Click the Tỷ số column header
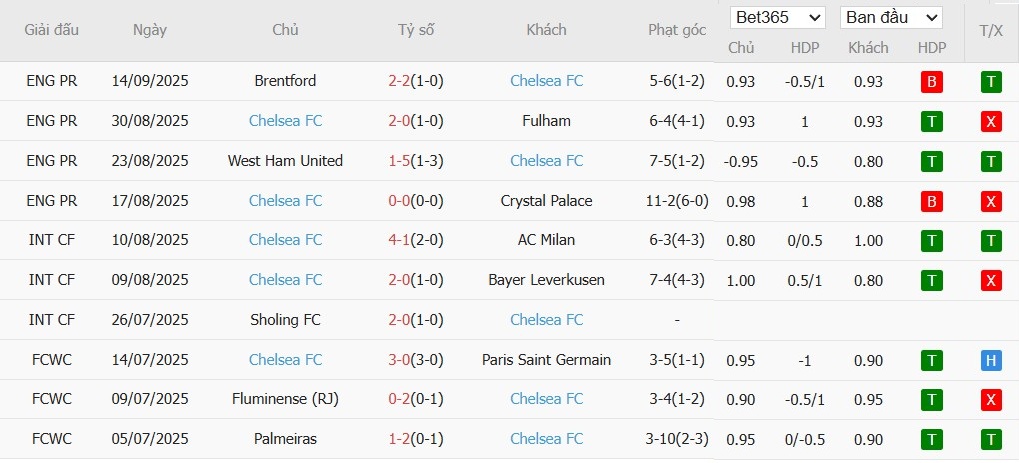 click(416, 30)
